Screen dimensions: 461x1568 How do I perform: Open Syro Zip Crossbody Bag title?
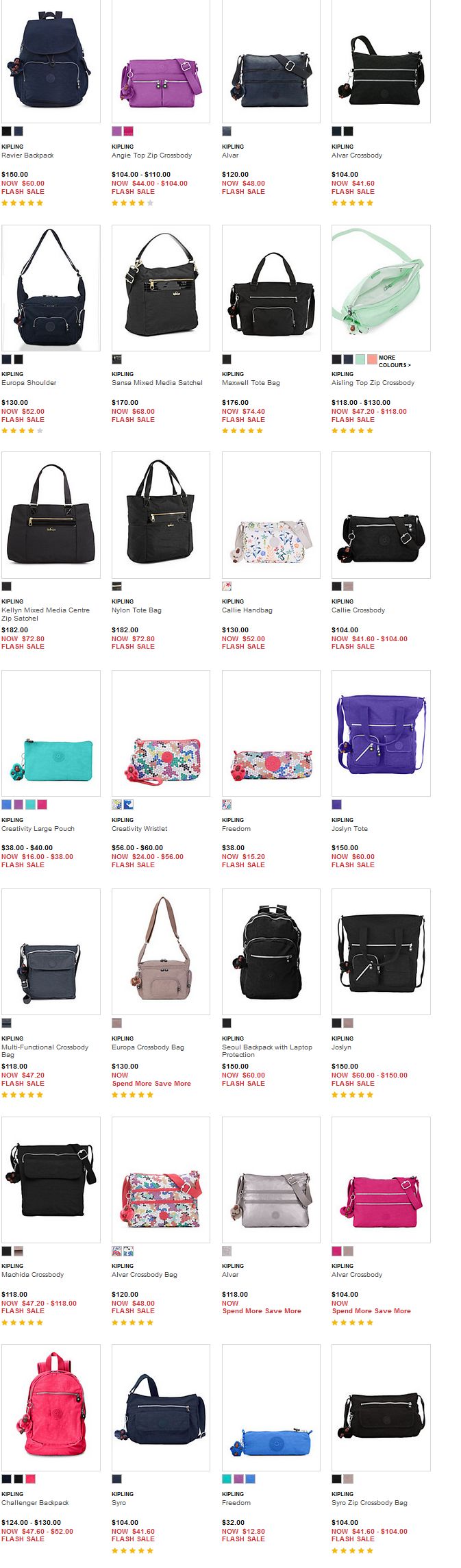[369, 1503]
